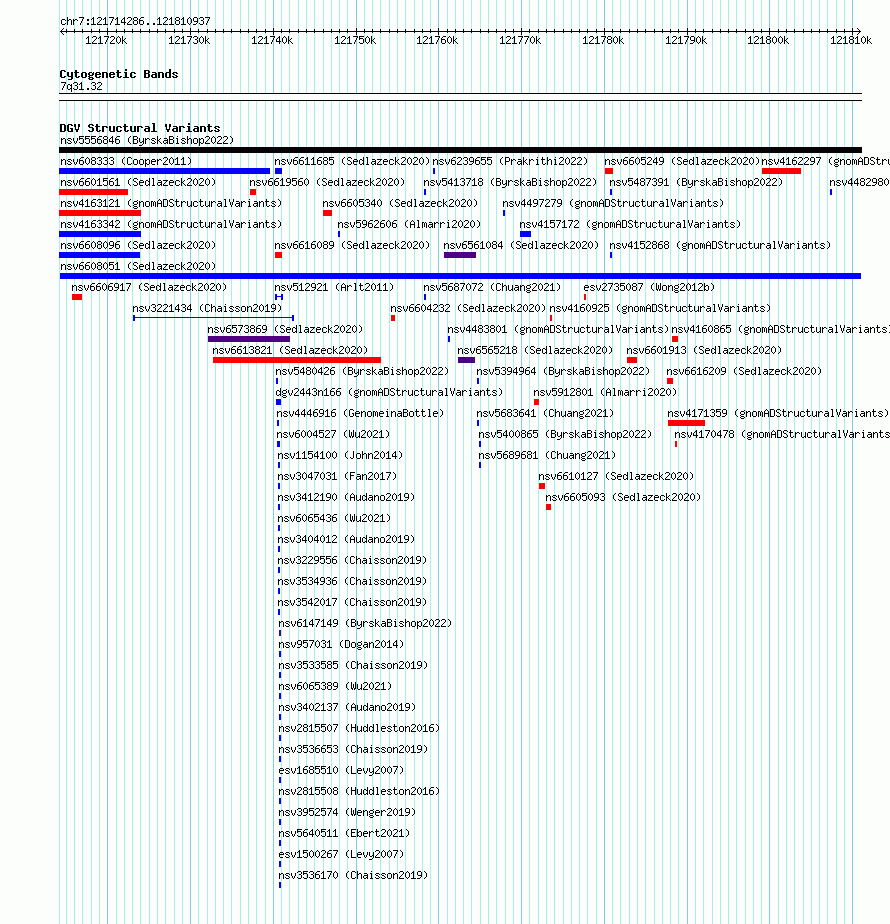Viewport: 890px width, 924px height.
Task: Click nsv5394964 (ByrskaBishop2022) label
Action: (x=563, y=371)
